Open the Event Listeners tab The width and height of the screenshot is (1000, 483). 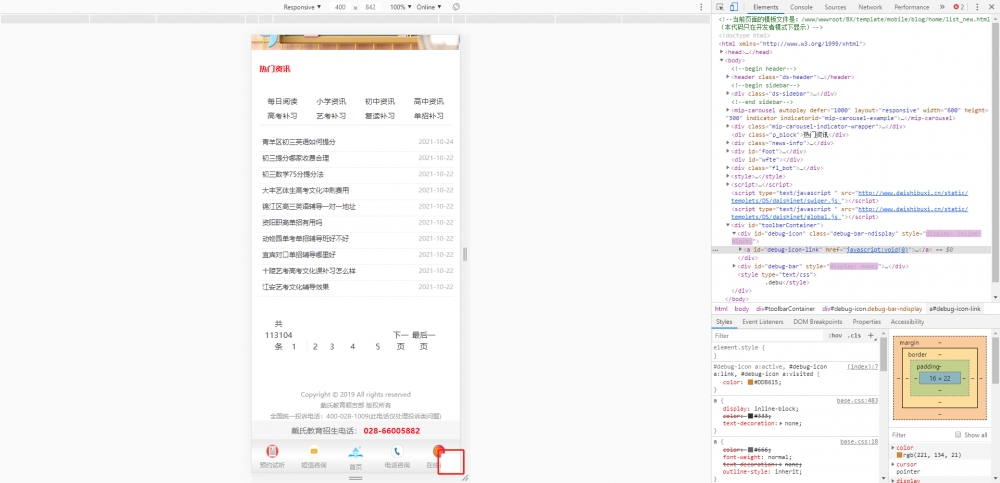[x=763, y=322]
